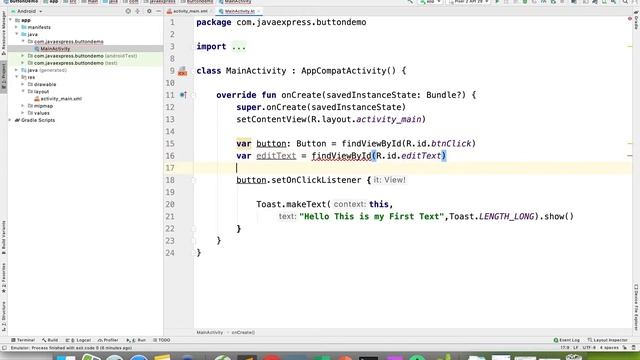
Task: Change the UTF-8 file encoding
Action: click(589, 348)
